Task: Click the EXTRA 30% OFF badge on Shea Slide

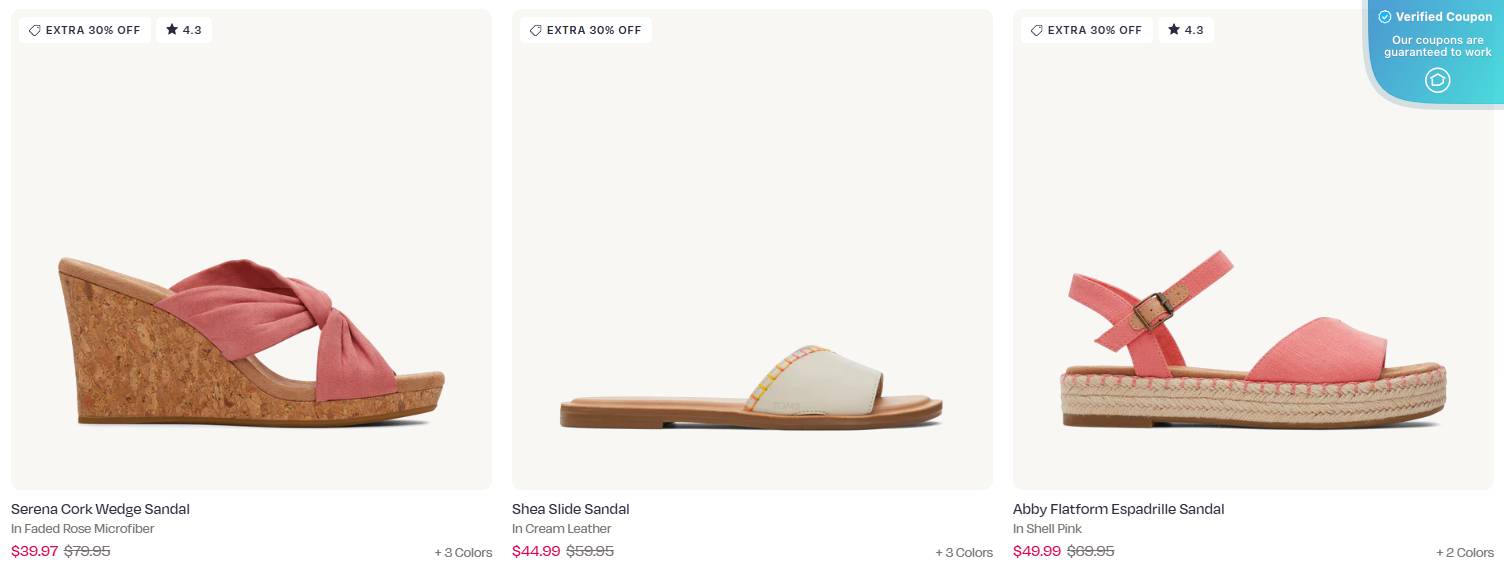Action: tap(585, 30)
